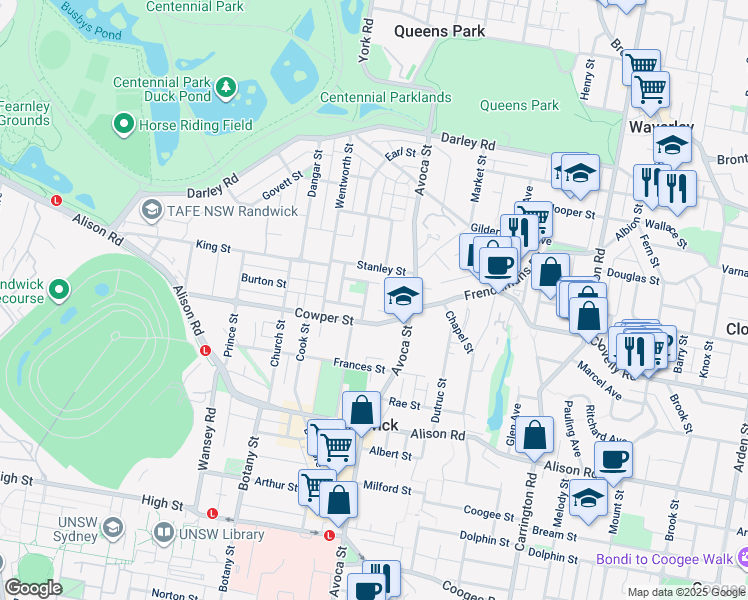
Task: Click the Busbys Pond label
Action: pyautogui.click(x=91, y=21)
